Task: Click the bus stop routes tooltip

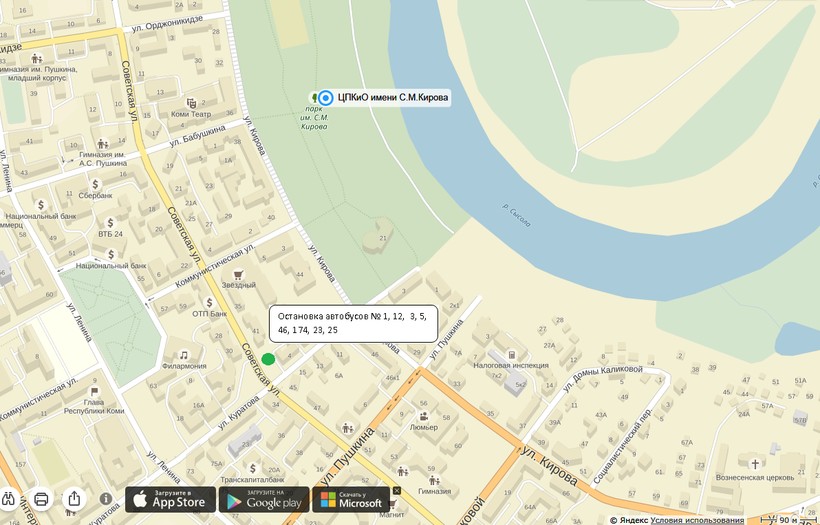Action: [353, 323]
